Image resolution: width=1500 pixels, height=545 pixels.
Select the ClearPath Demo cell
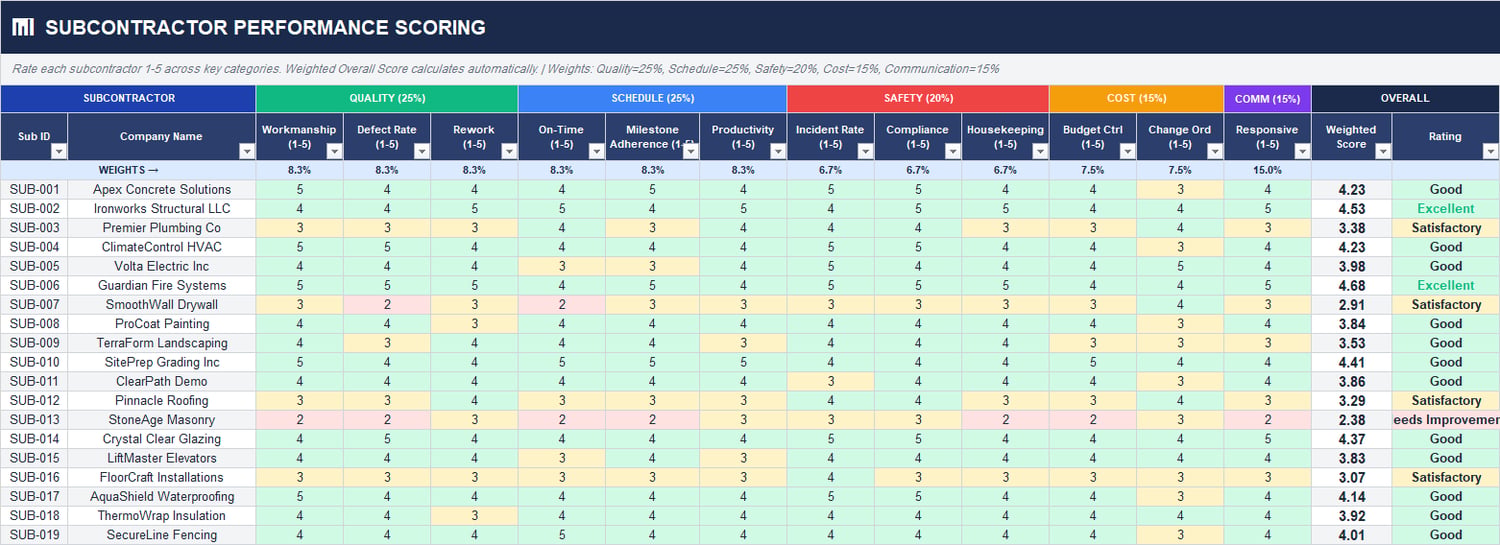pyautogui.click(x=162, y=381)
